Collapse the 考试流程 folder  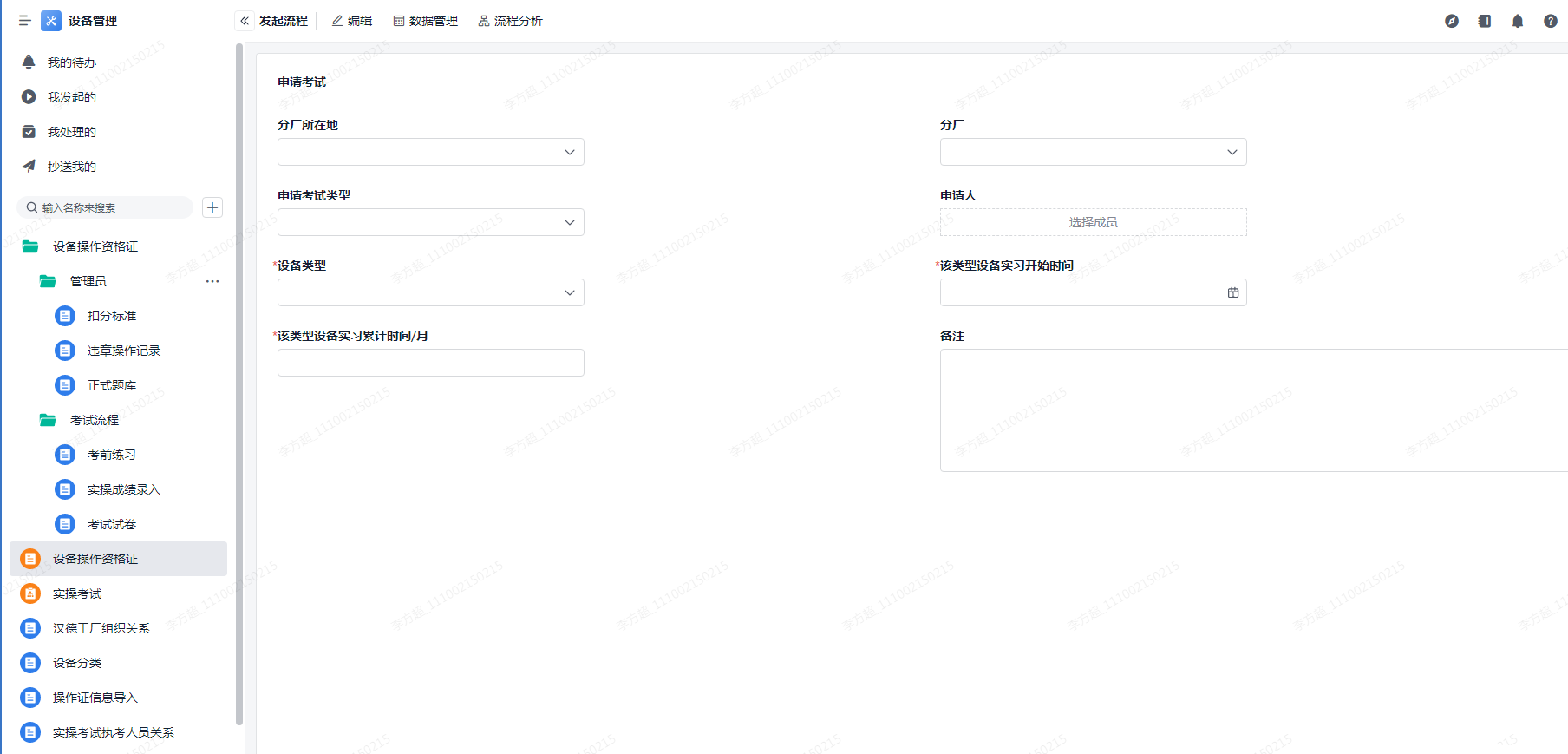94,420
